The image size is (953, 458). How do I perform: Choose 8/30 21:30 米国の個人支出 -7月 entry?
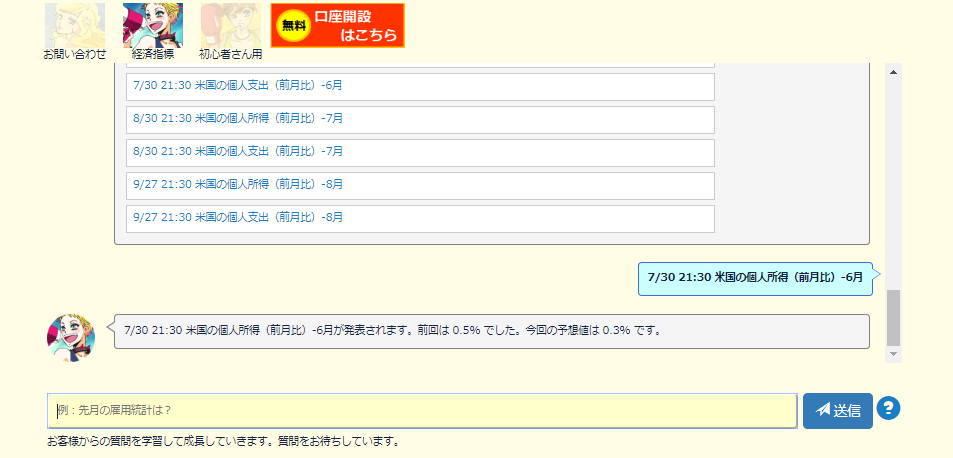coord(420,152)
